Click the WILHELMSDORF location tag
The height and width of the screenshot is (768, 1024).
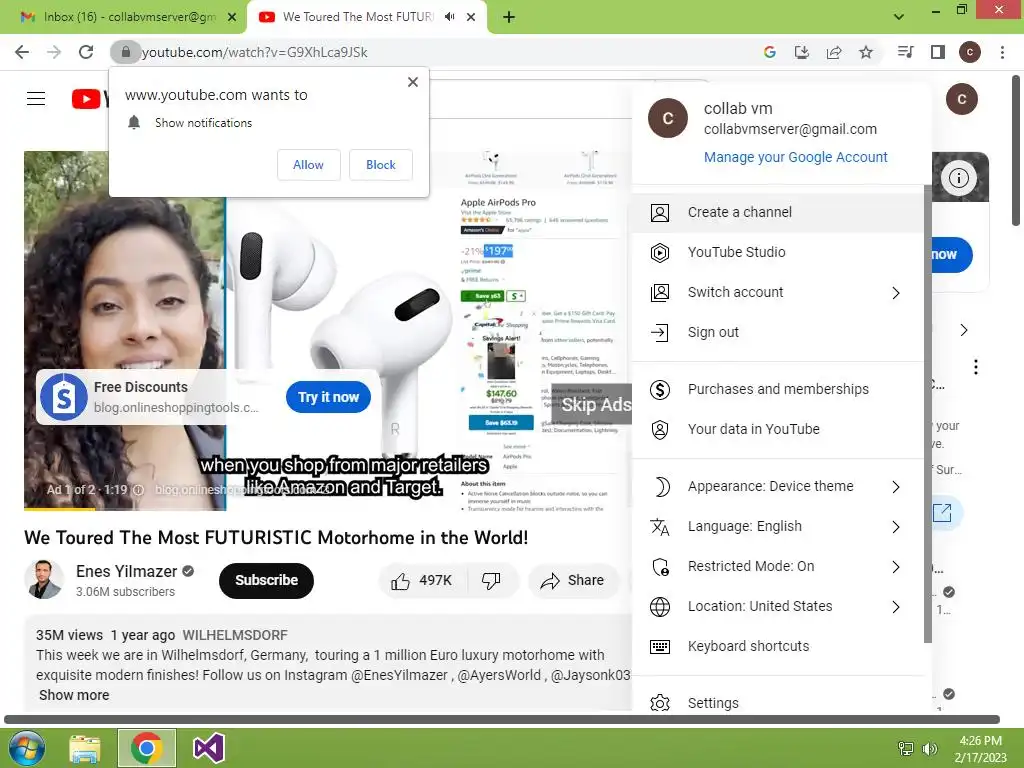[x=235, y=635]
